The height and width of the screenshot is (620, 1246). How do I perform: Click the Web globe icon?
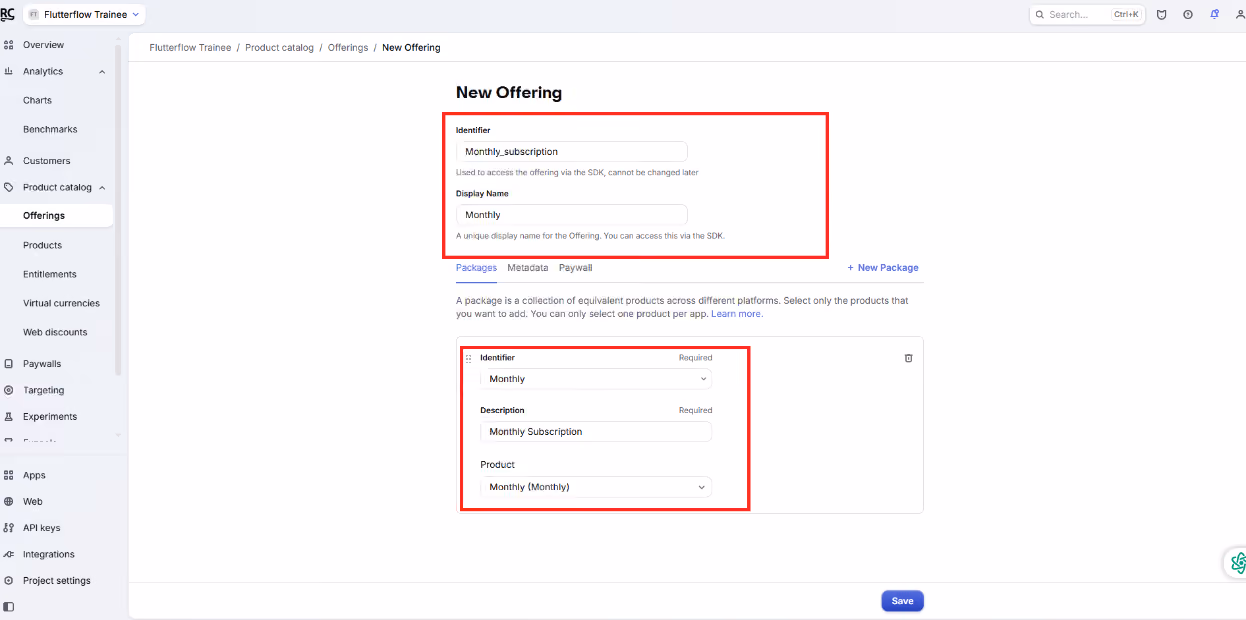[9, 501]
